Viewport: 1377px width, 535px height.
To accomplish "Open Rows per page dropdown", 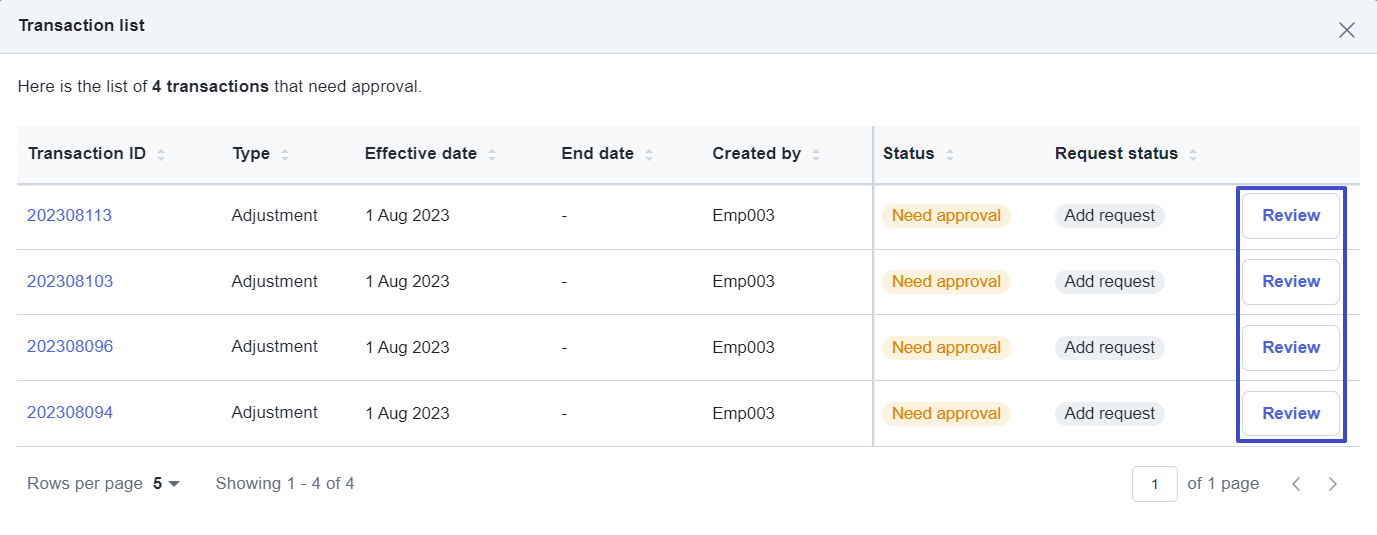I will pyautogui.click(x=166, y=484).
